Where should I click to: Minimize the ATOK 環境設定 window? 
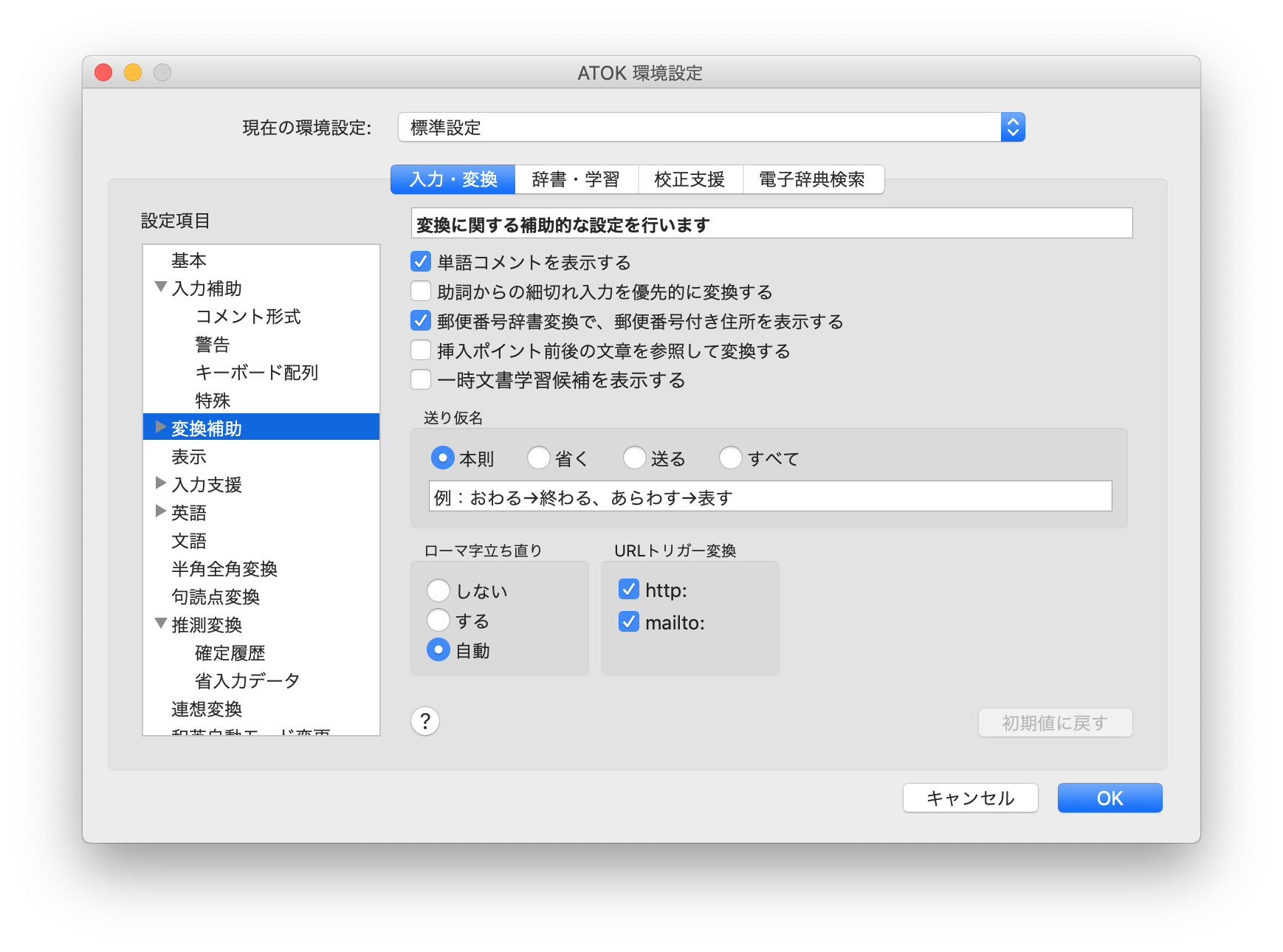pyautogui.click(x=133, y=72)
